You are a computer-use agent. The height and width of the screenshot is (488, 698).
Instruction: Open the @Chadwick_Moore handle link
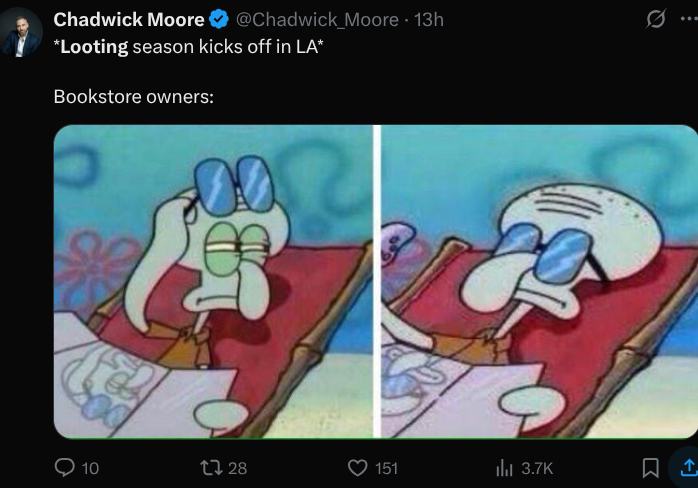pyautogui.click(x=317, y=20)
